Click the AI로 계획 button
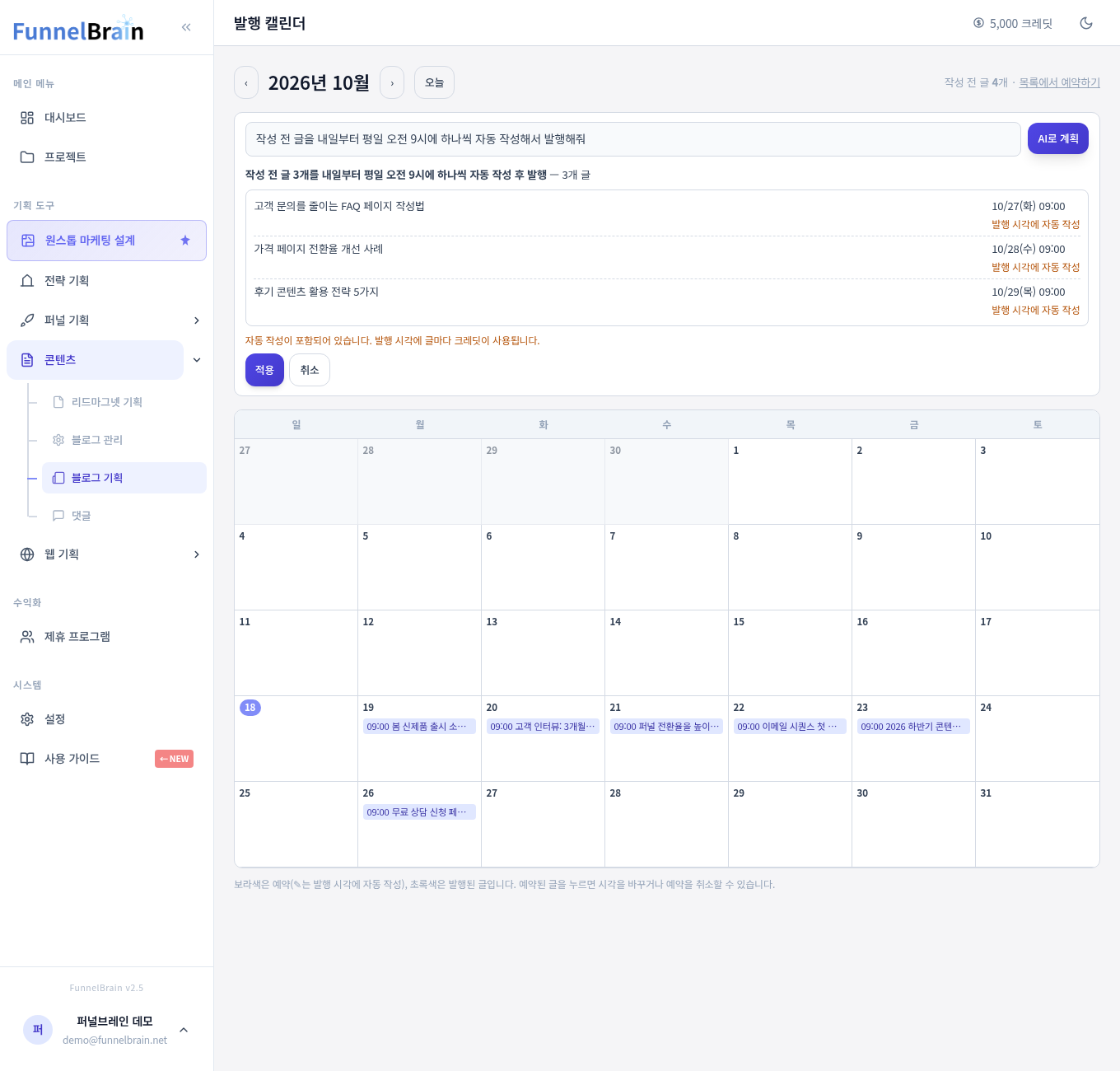 pyautogui.click(x=1058, y=138)
